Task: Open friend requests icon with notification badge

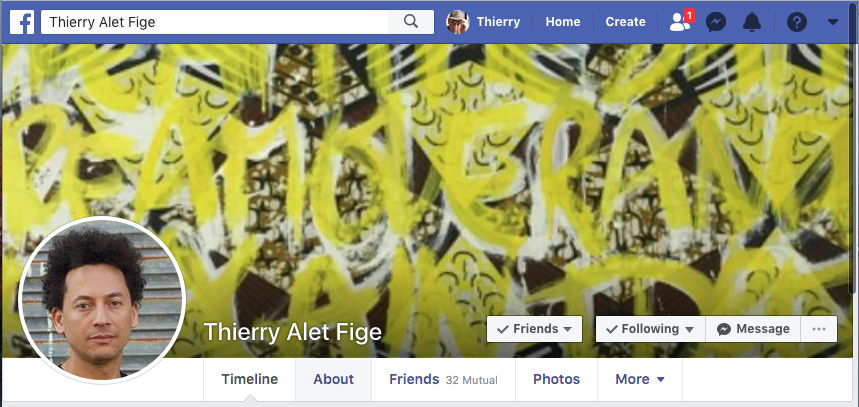Action: coord(682,21)
